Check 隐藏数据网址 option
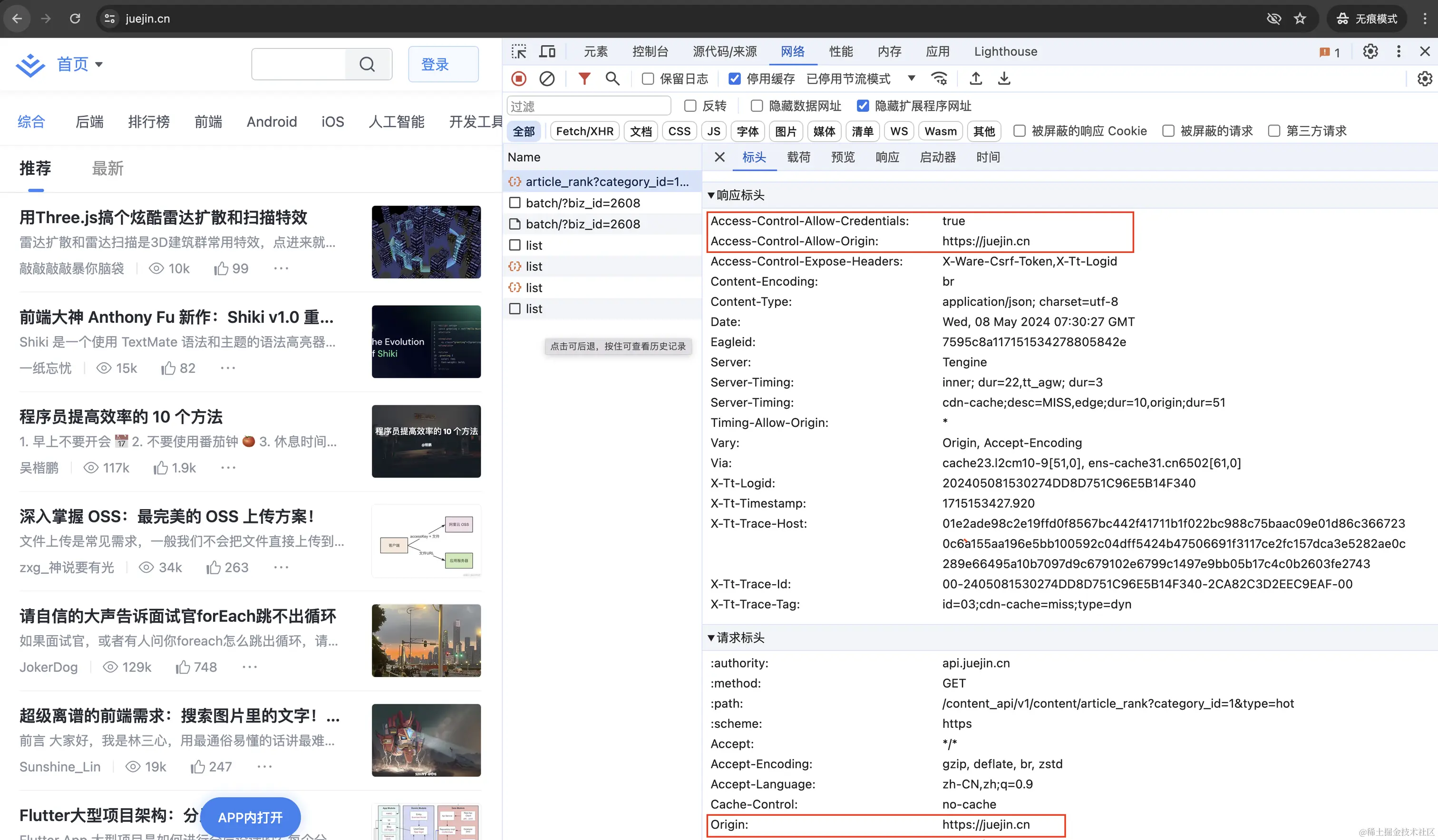1438x840 pixels. click(757, 106)
